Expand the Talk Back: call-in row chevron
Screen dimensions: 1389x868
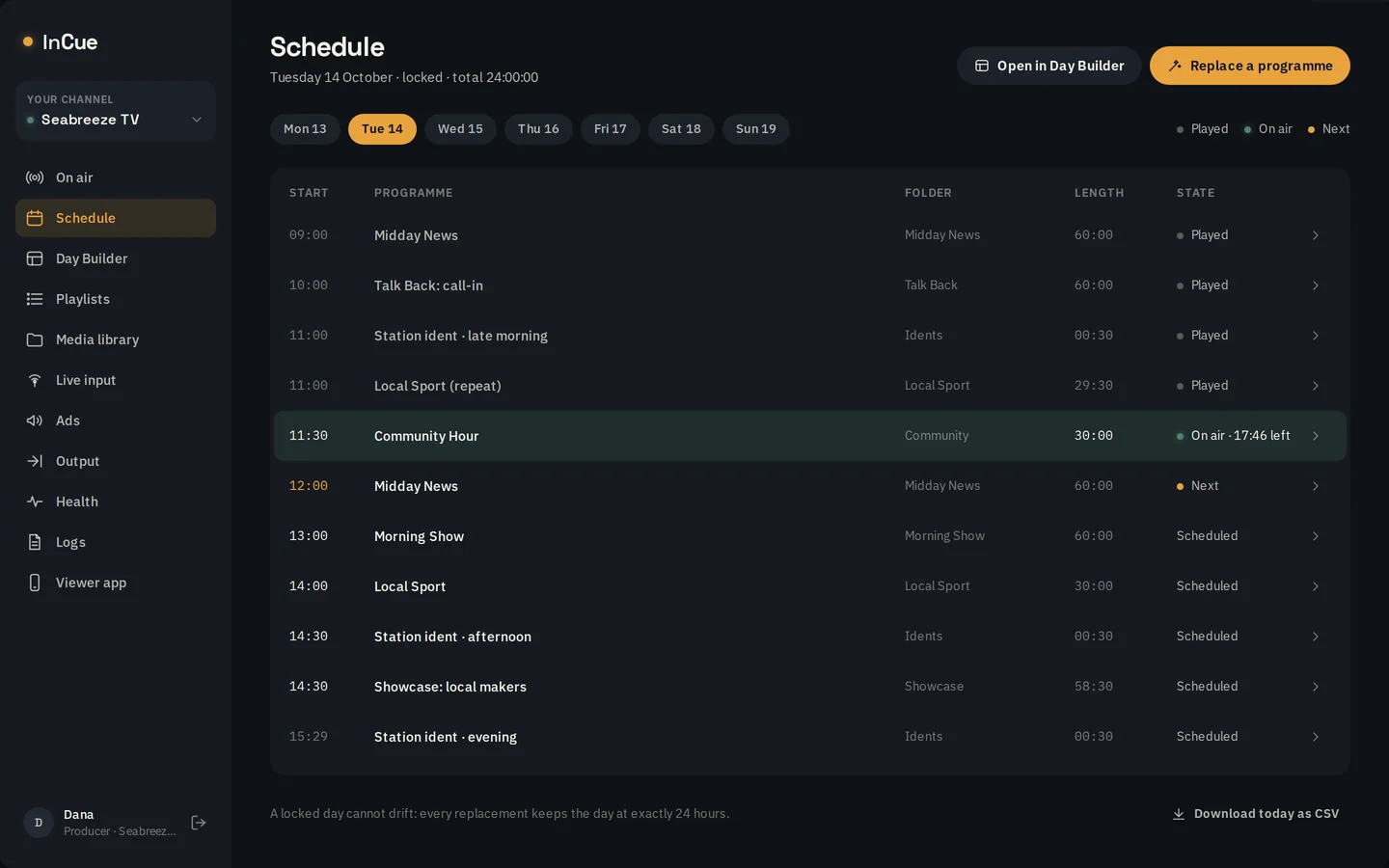[x=1316, y=285]
